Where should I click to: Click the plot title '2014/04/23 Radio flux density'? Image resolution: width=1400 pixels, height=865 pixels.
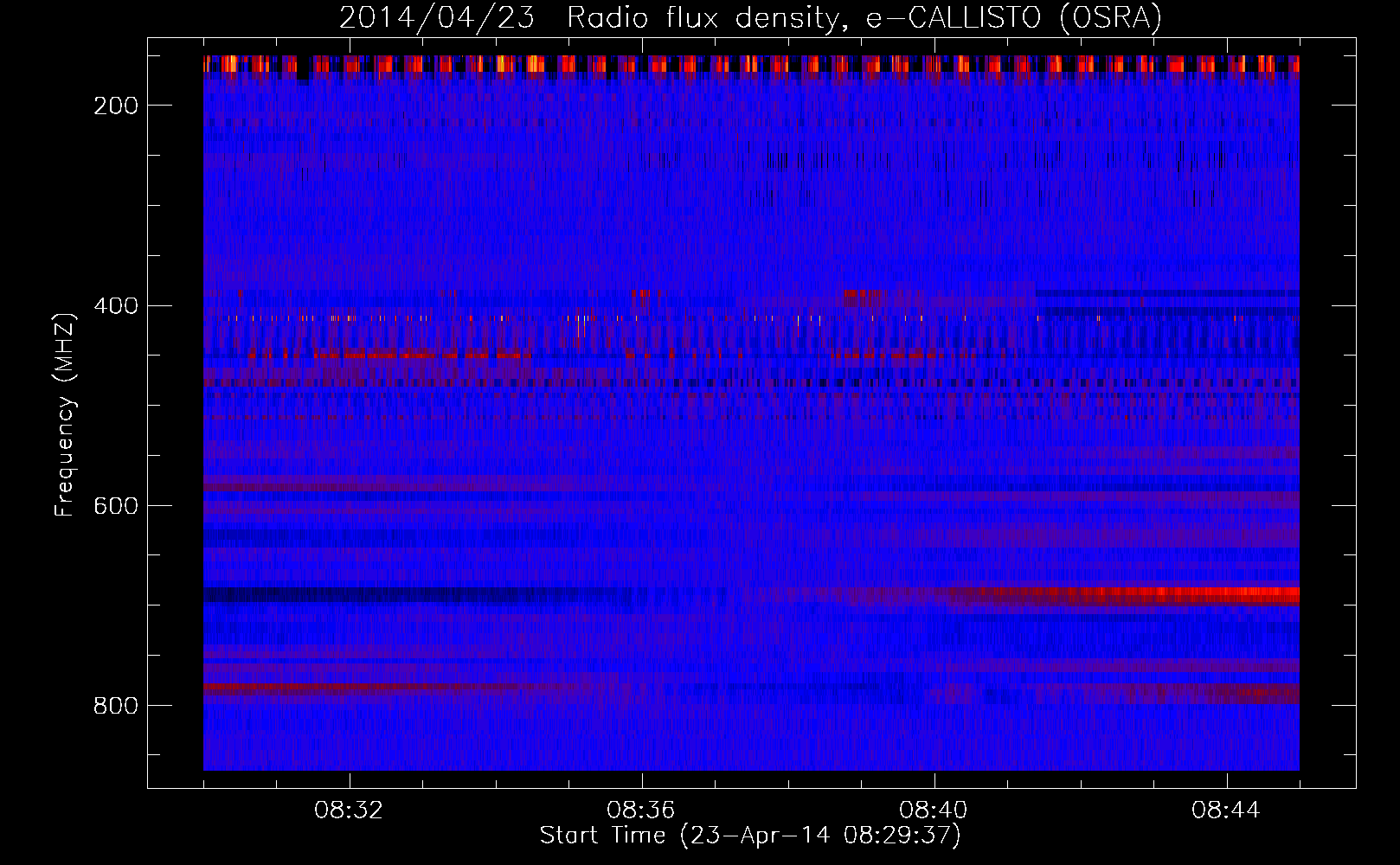pos(750,17)
